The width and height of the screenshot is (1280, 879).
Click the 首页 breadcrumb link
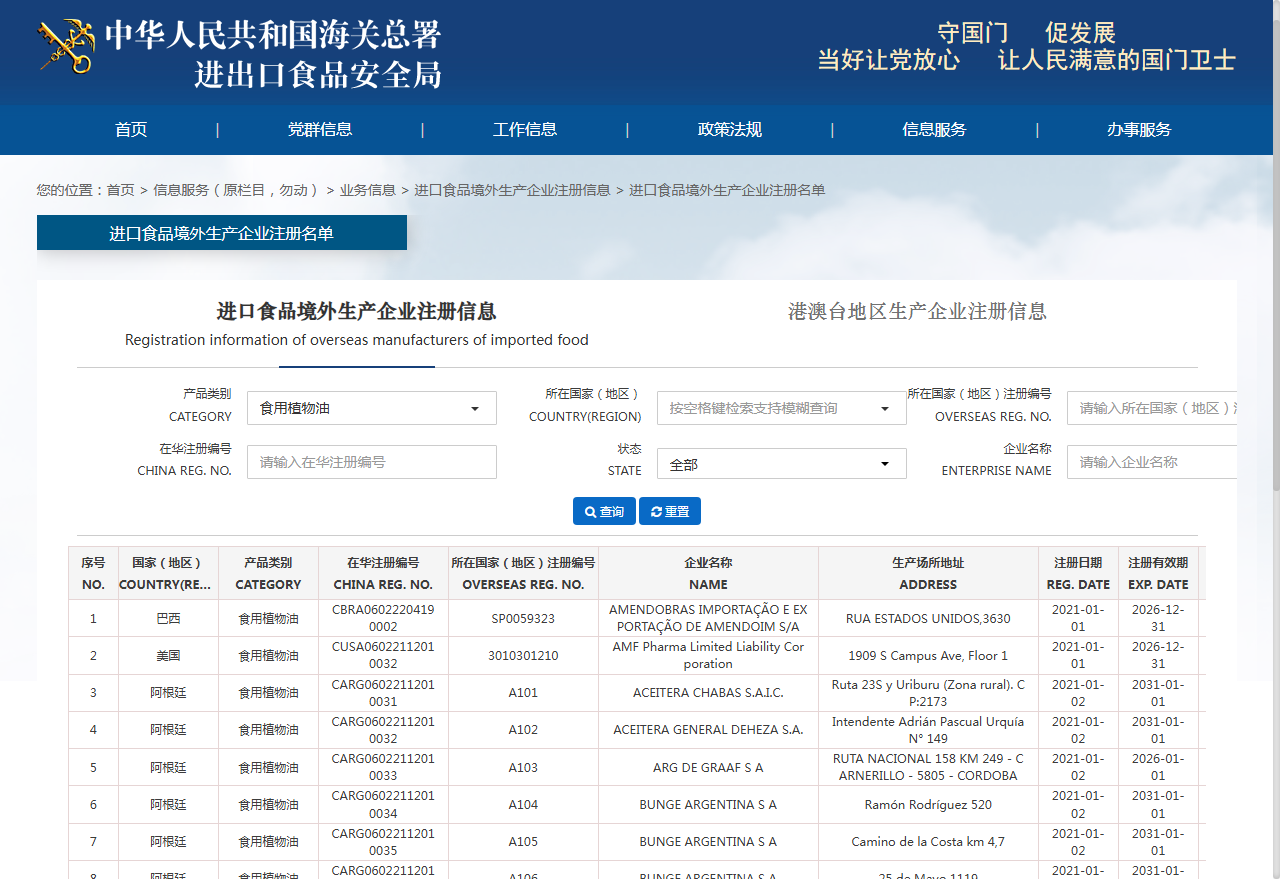120,190
